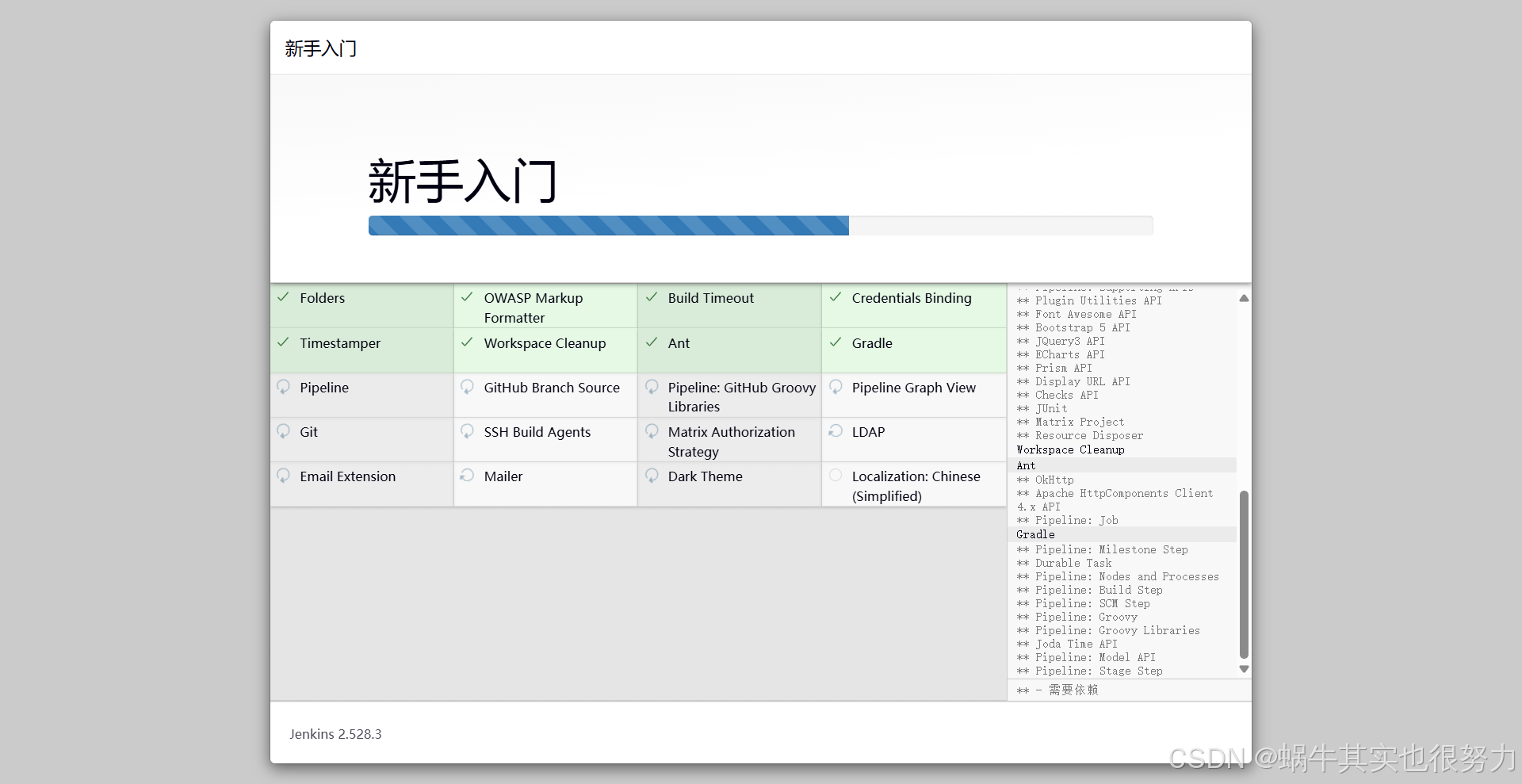This screenshot has height=784, width=1522.
Task: Click the pending icon next to GitHub Branch Source
Action: click(x=467, y=387)
